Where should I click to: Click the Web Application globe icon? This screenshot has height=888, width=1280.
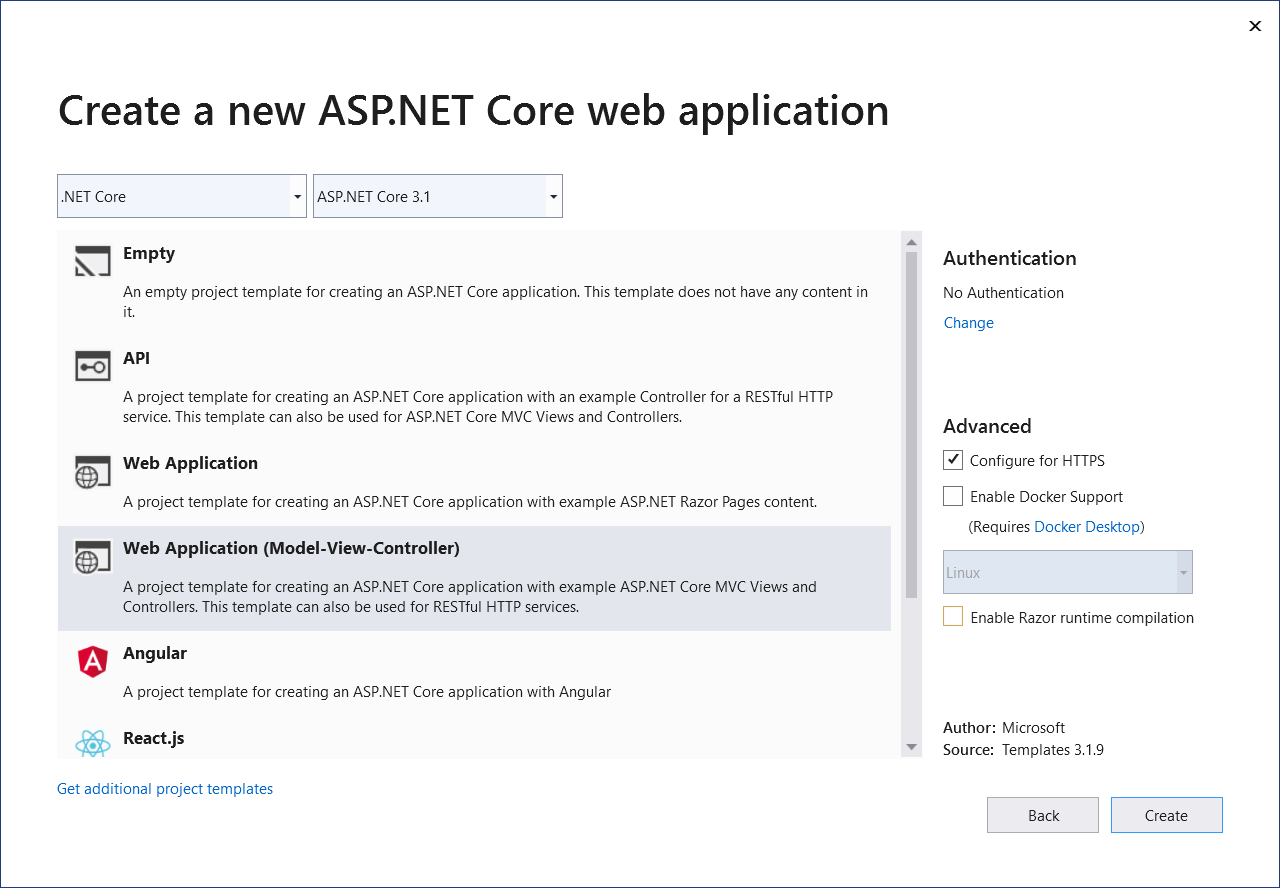tap(92, 471)
